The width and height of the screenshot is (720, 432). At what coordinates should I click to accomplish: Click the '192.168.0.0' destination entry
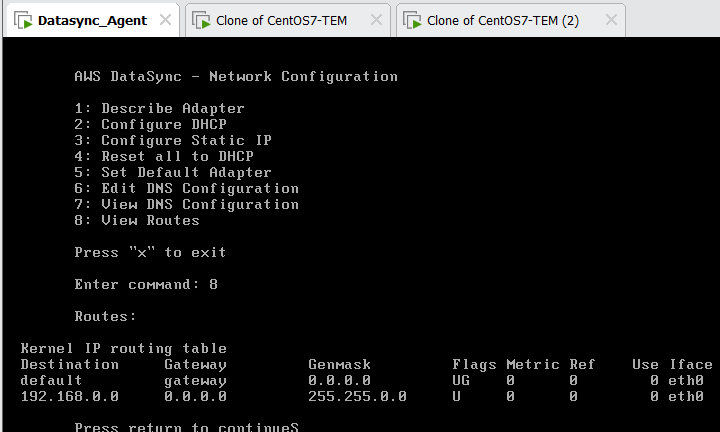pyautogui.click(x=70, y=396)
